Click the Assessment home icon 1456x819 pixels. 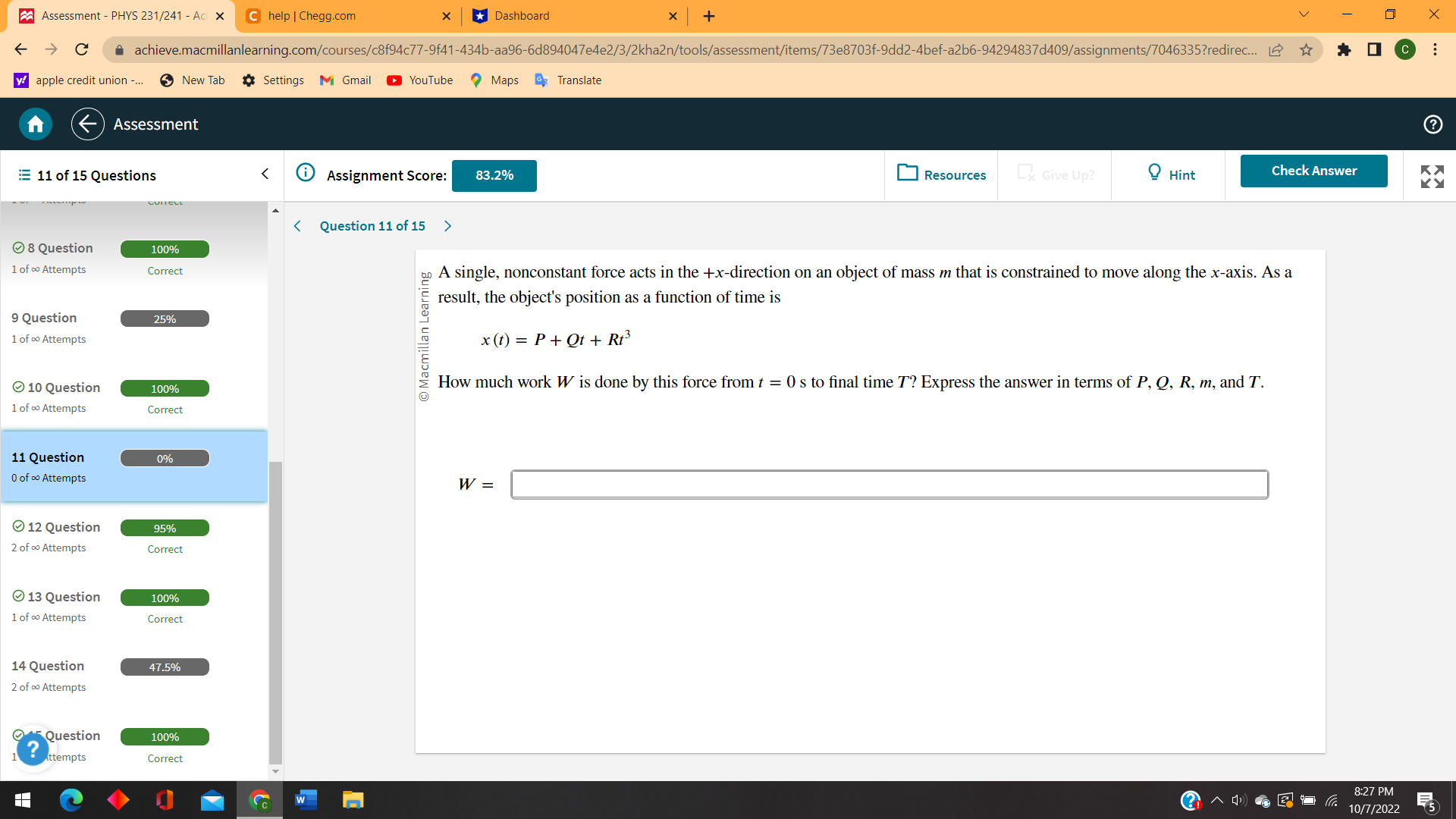(x=34, y=124)
